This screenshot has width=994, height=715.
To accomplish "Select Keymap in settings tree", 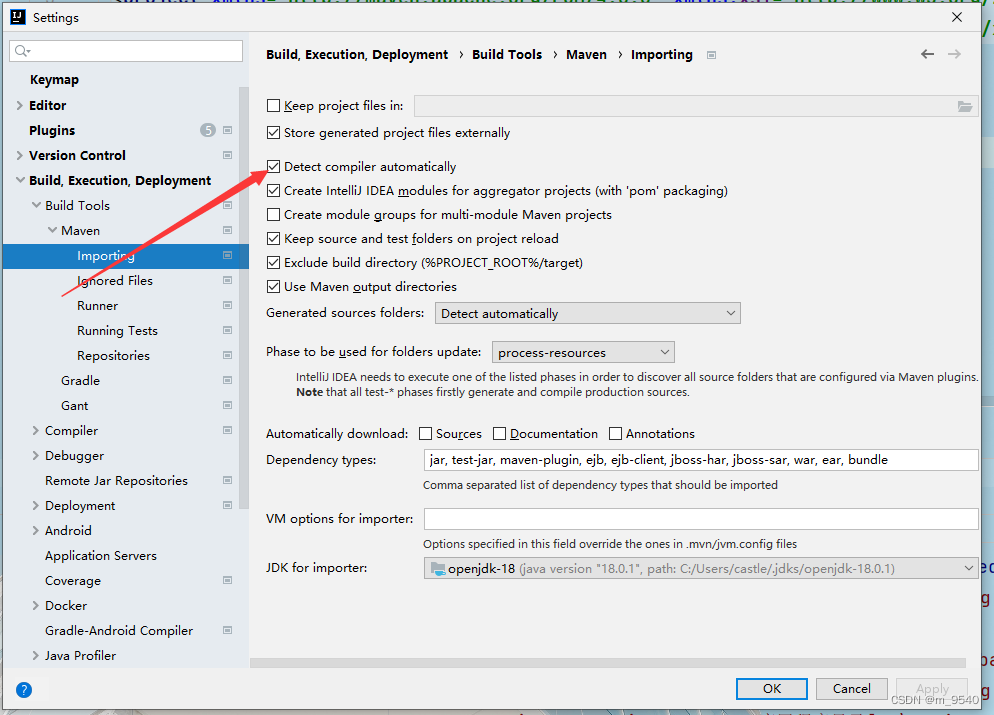I will click(x=55, y=80).
